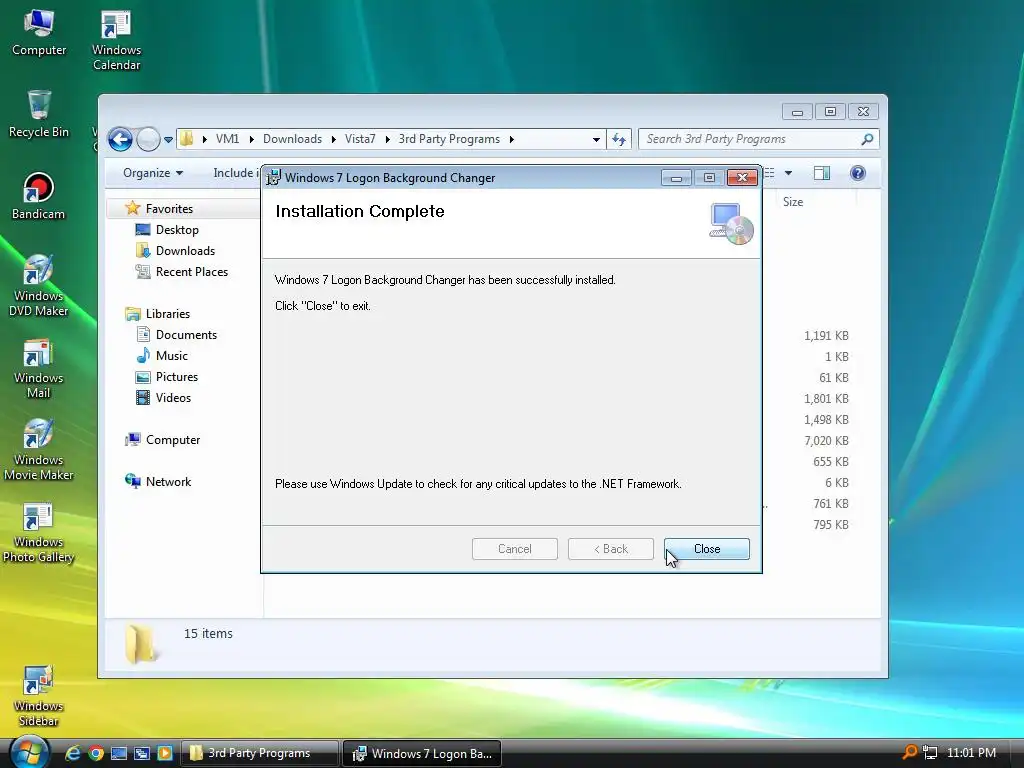Maximize the Explorer window

click(830, 112)
